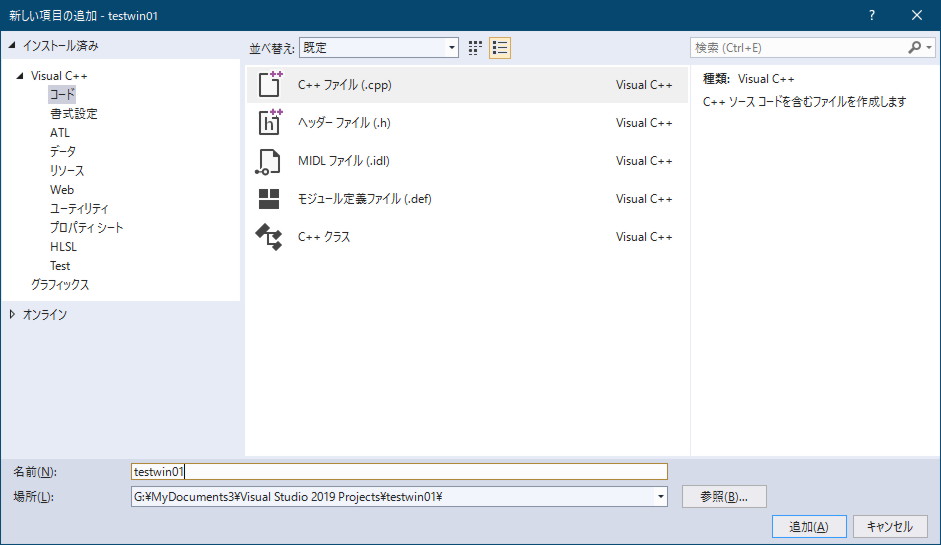Select the C++ ファイル (.cpp) row text
The width and height of the screenshot is (941, 545).
(344, 85)
